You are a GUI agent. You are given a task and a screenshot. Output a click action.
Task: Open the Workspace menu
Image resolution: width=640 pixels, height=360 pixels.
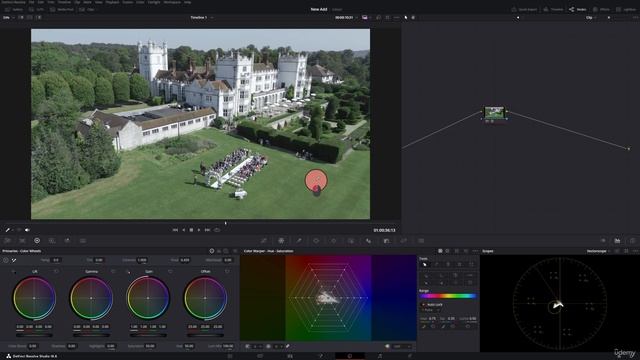click(x=172, y=2)
